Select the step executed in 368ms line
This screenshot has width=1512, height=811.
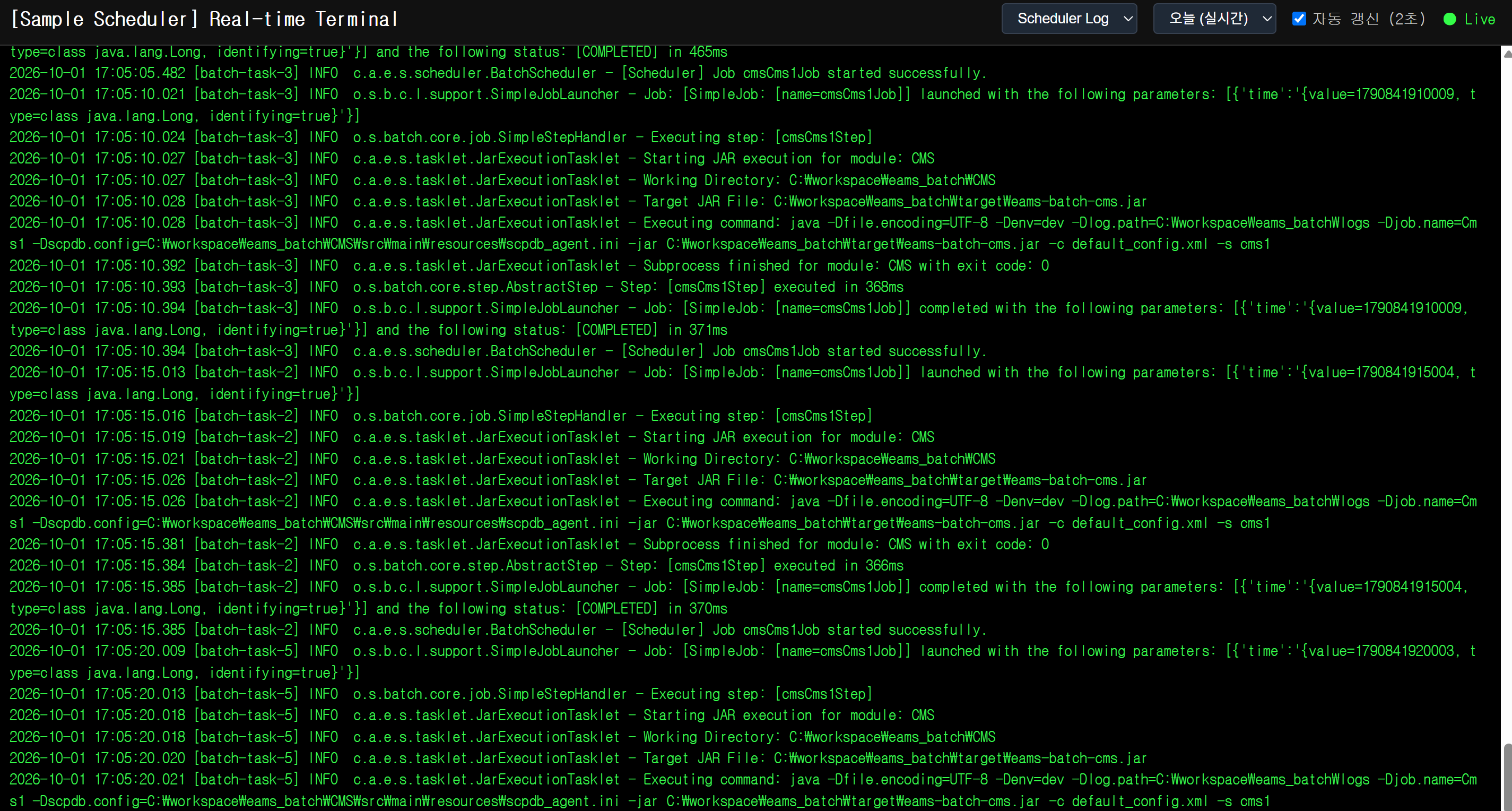coord(457,287)
